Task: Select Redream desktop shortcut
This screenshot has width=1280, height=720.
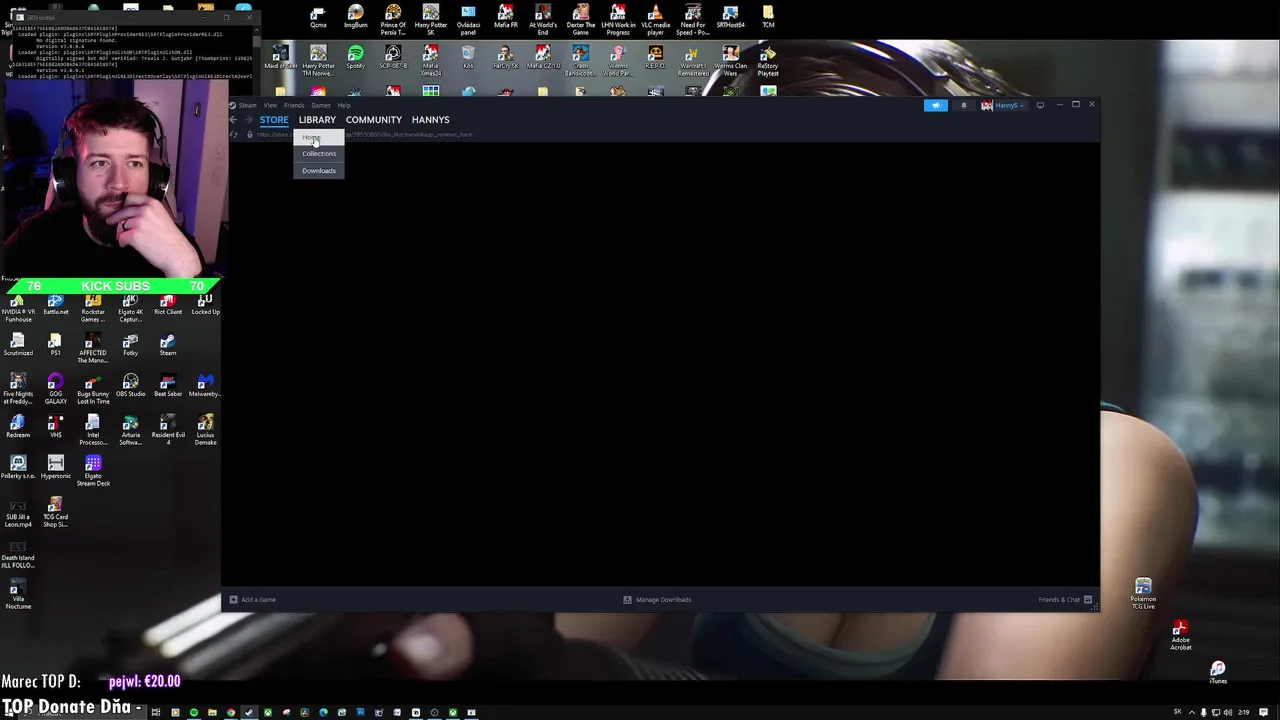Action: pos(18,428)
